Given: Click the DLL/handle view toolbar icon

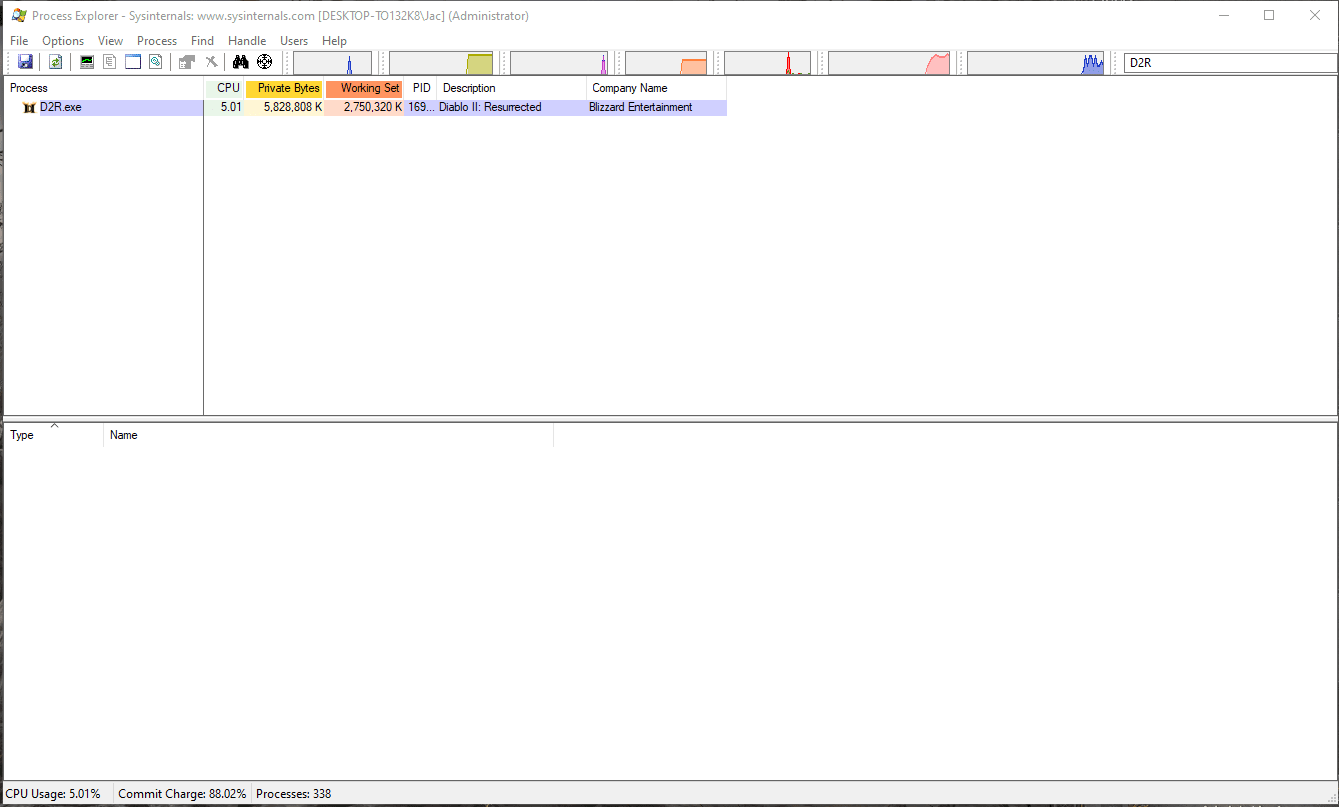Looking at the screenshot, I should click(x=156, y=62).
